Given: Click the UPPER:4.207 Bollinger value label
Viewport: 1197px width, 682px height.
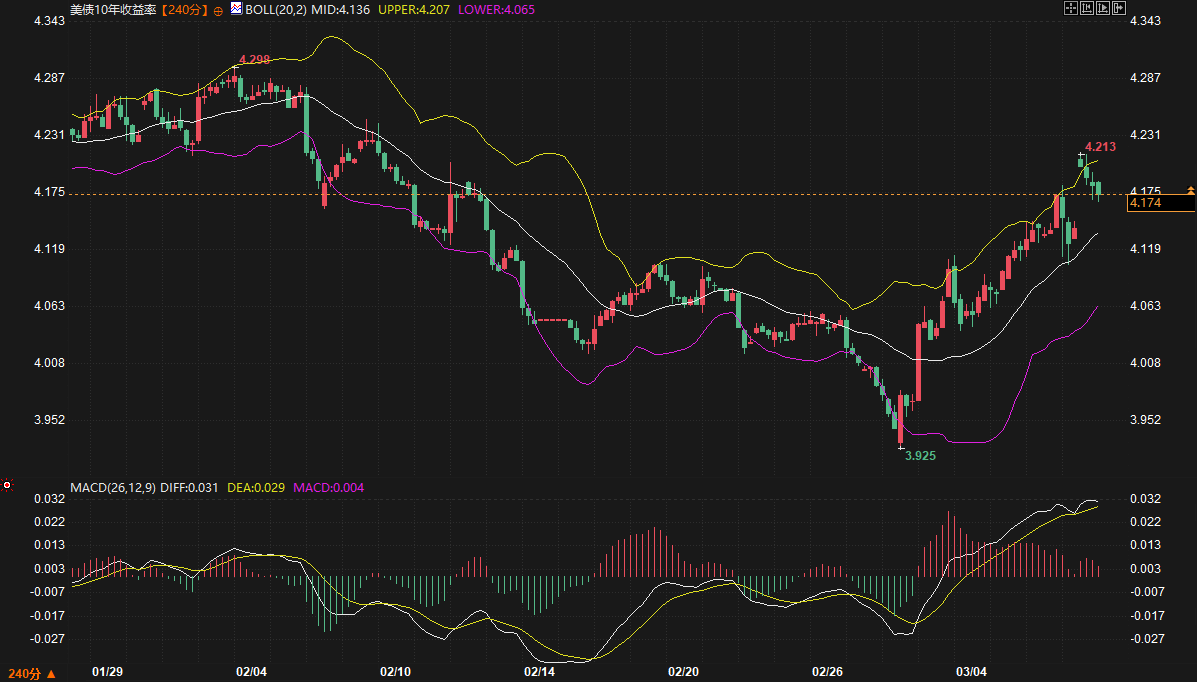Looking at the screenshot, I should 415,9.
